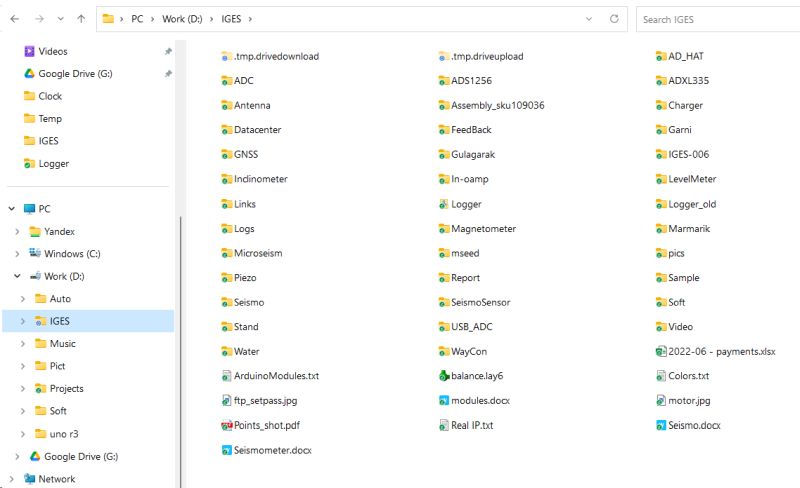This screenshot has height=488, width=800.
Task: Select Garni folder name
Action: [680, 130]
